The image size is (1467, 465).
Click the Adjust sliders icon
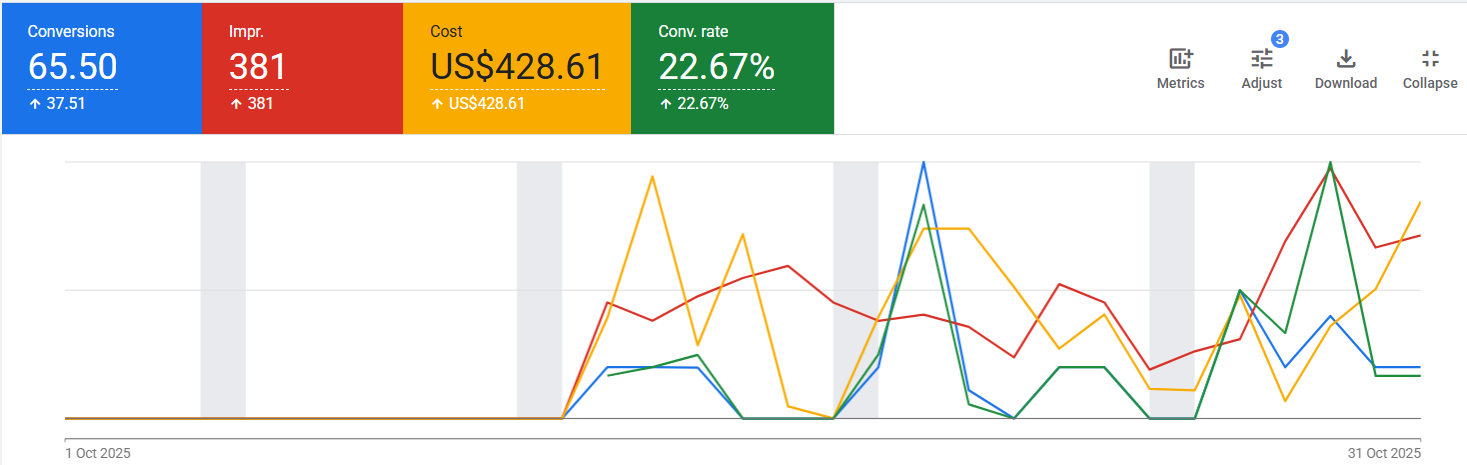click(1262, 60)
